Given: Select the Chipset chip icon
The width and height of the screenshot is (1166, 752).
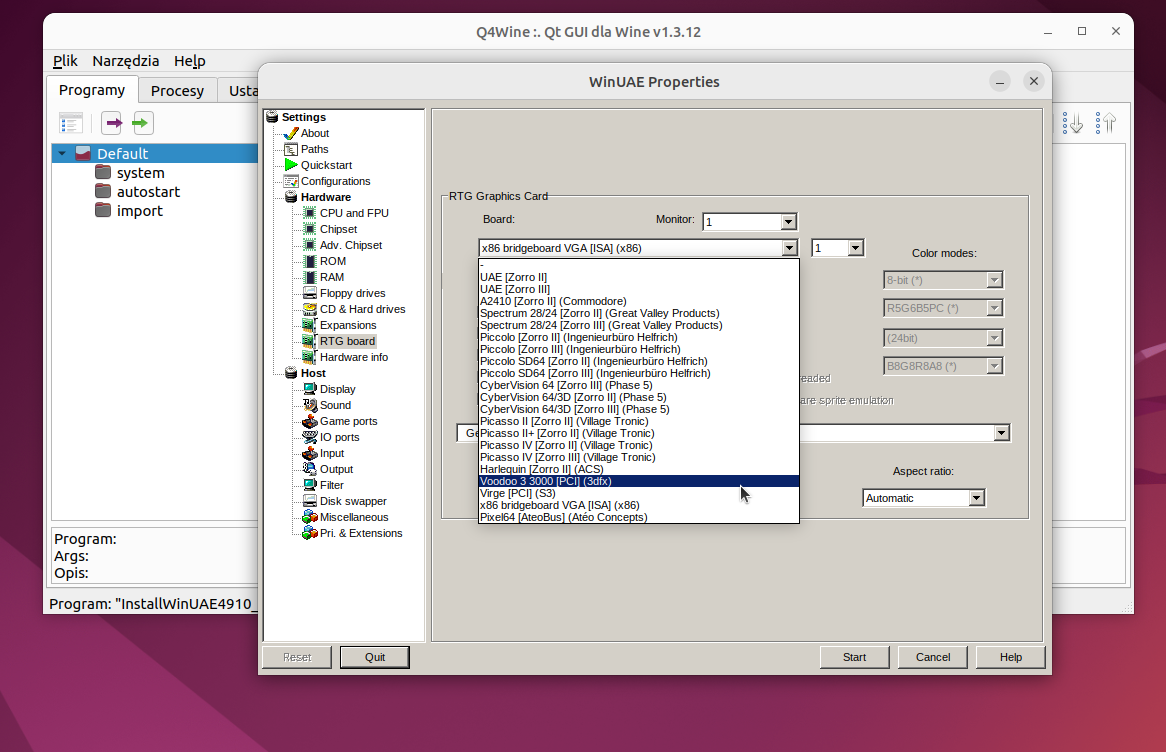Looking at the screenshot, I should pyautogui.click(x=310, y=229).
